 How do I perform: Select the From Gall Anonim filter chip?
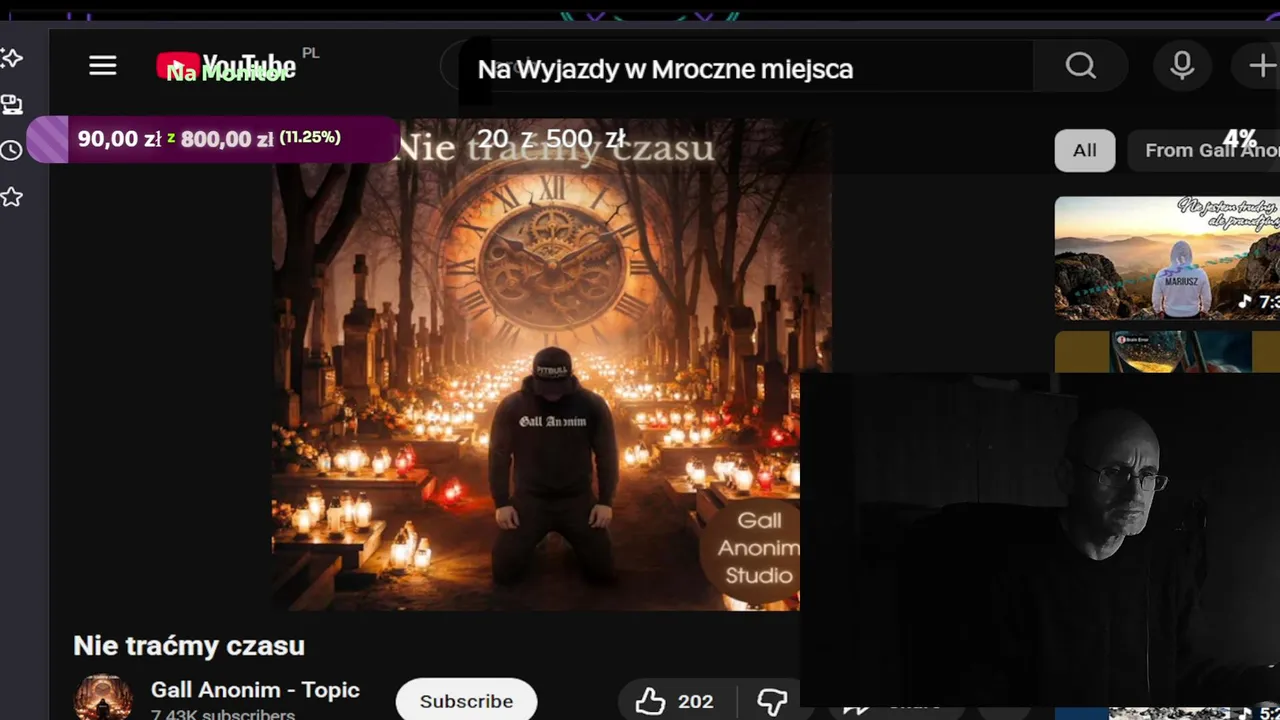[1205, 150]
